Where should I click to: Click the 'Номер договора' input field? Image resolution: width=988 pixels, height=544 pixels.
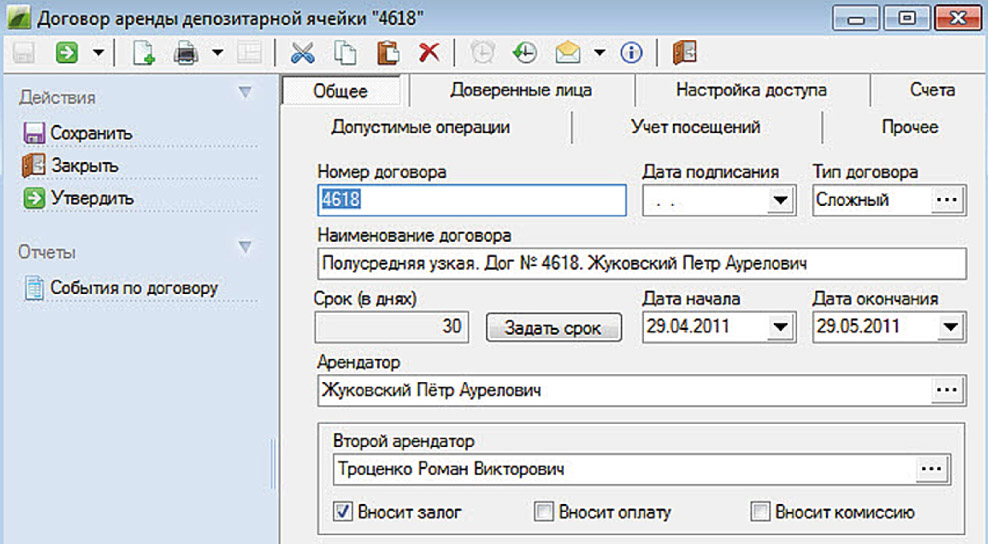tap(471, 201)
